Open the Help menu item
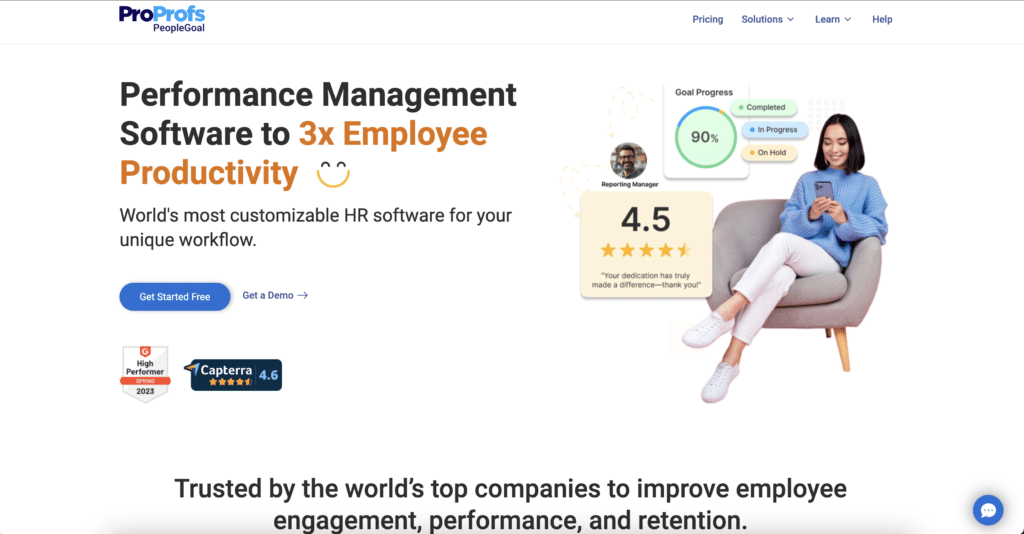 pyautogui.click(x=882, y=19)
